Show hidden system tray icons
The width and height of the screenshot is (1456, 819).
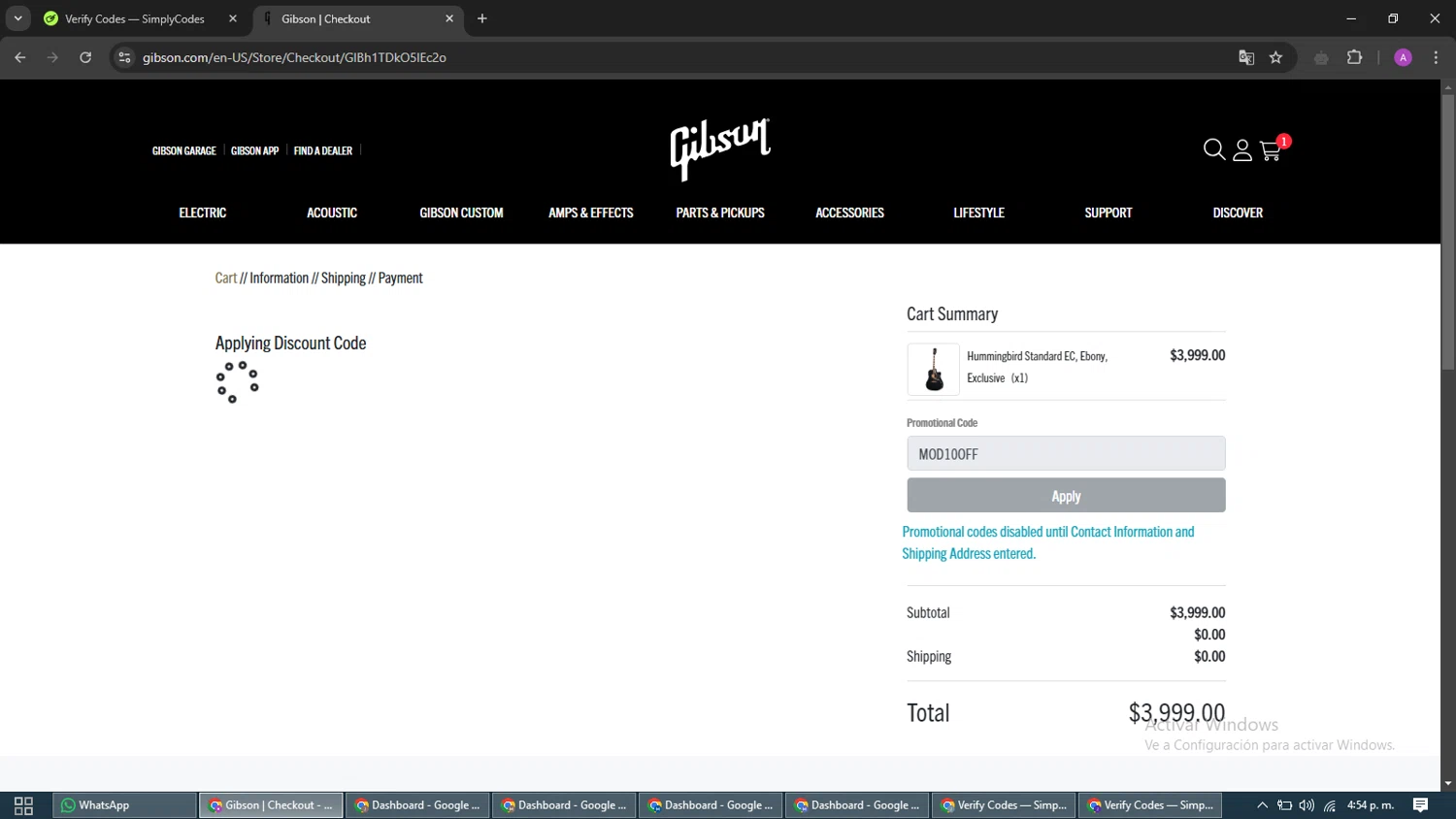pyautogui.click(x=1262, y=805)
